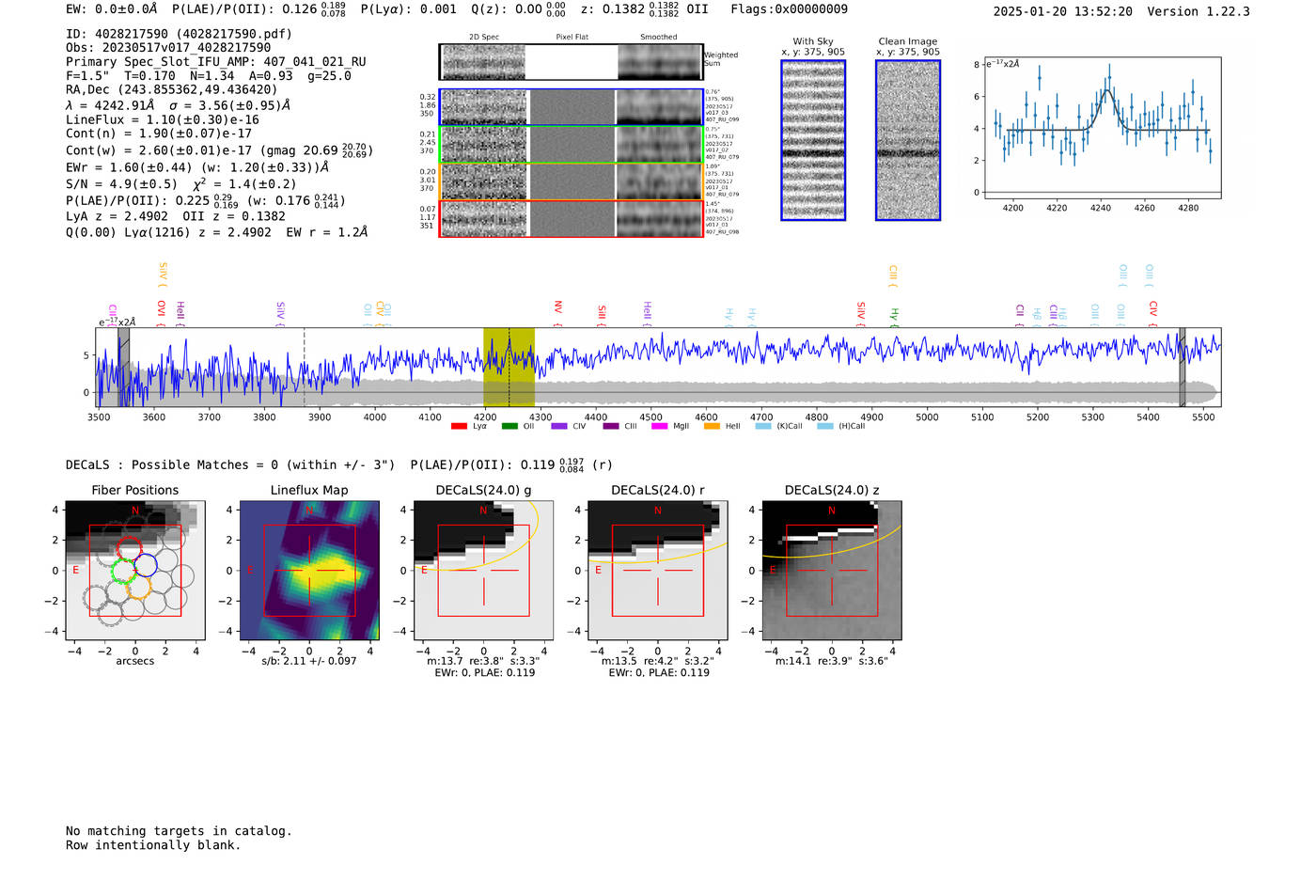Open the With Sky image thumbnail
Image resolution: width=1316 pixels, height=896 pixels.
point(813,140)
